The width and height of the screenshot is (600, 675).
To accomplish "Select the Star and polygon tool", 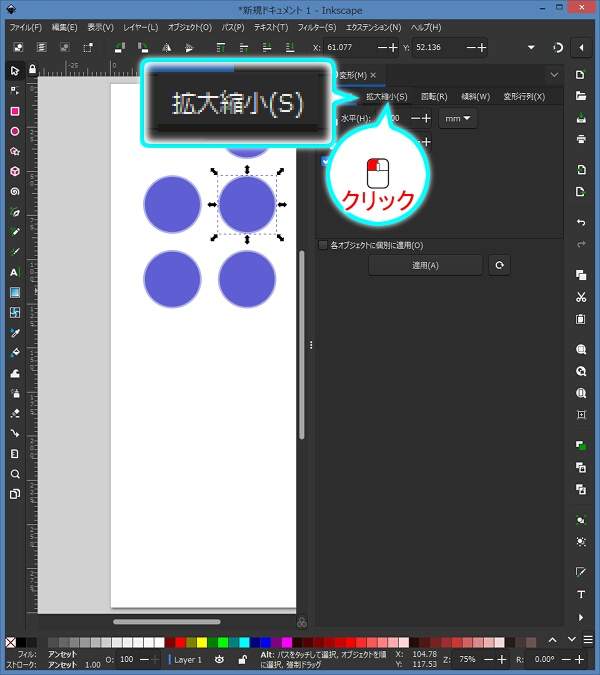I will click(15, 152).
